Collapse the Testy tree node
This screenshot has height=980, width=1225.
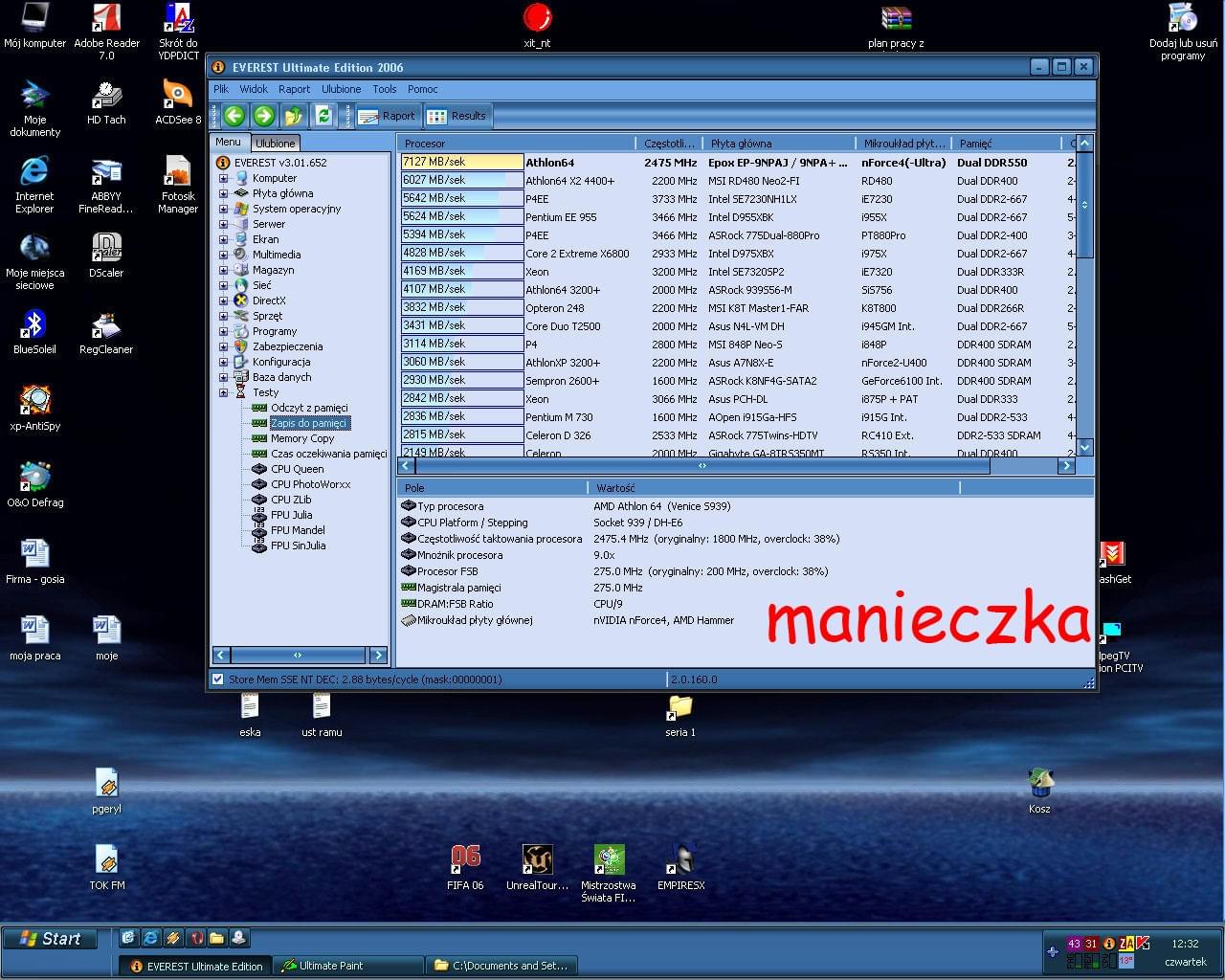pyautogui.click(x=223, y=392)
